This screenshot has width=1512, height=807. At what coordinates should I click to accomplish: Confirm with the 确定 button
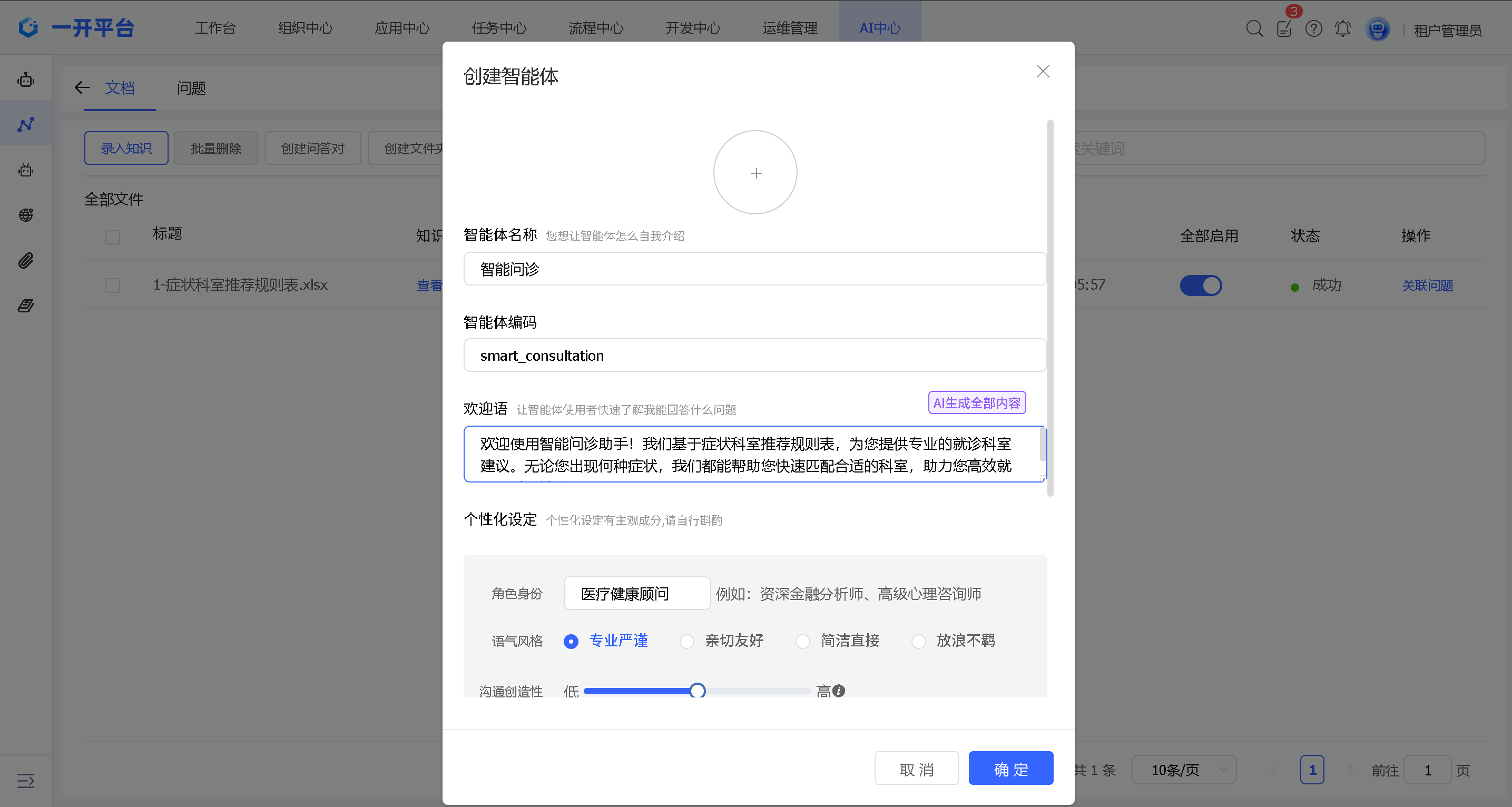[x=1010, y=768]
